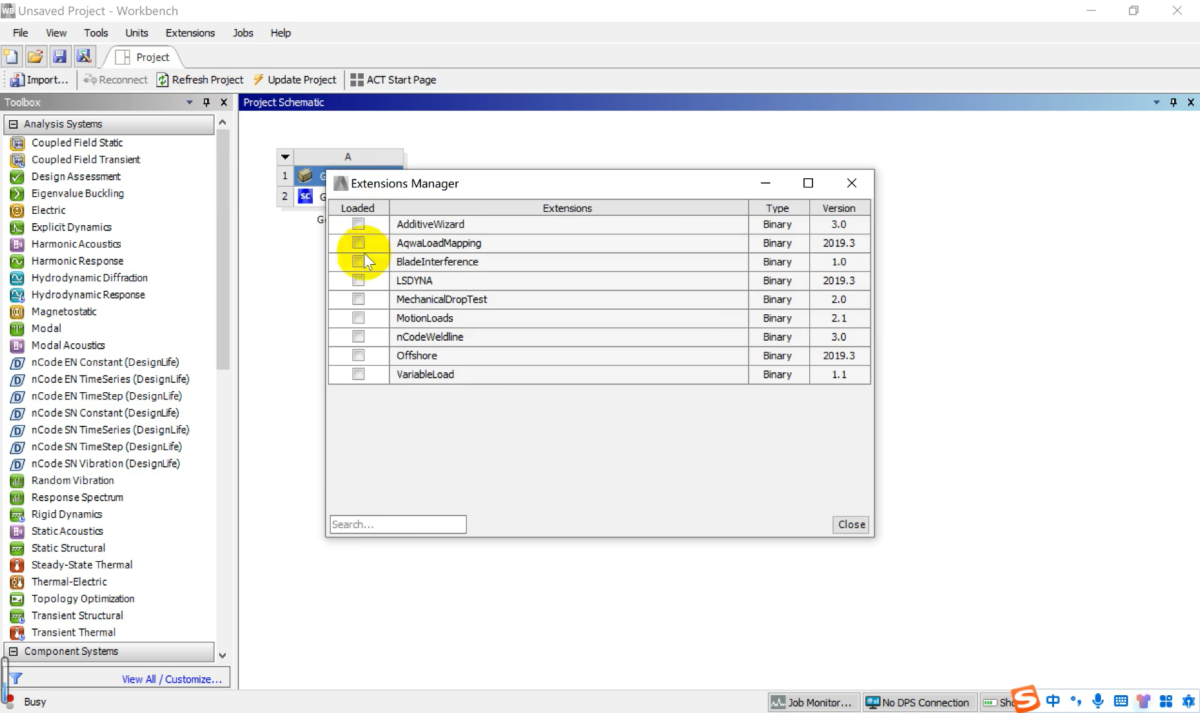Select Random Vibration system
The image size is (1200, 713).
click(x=72, y=480)
